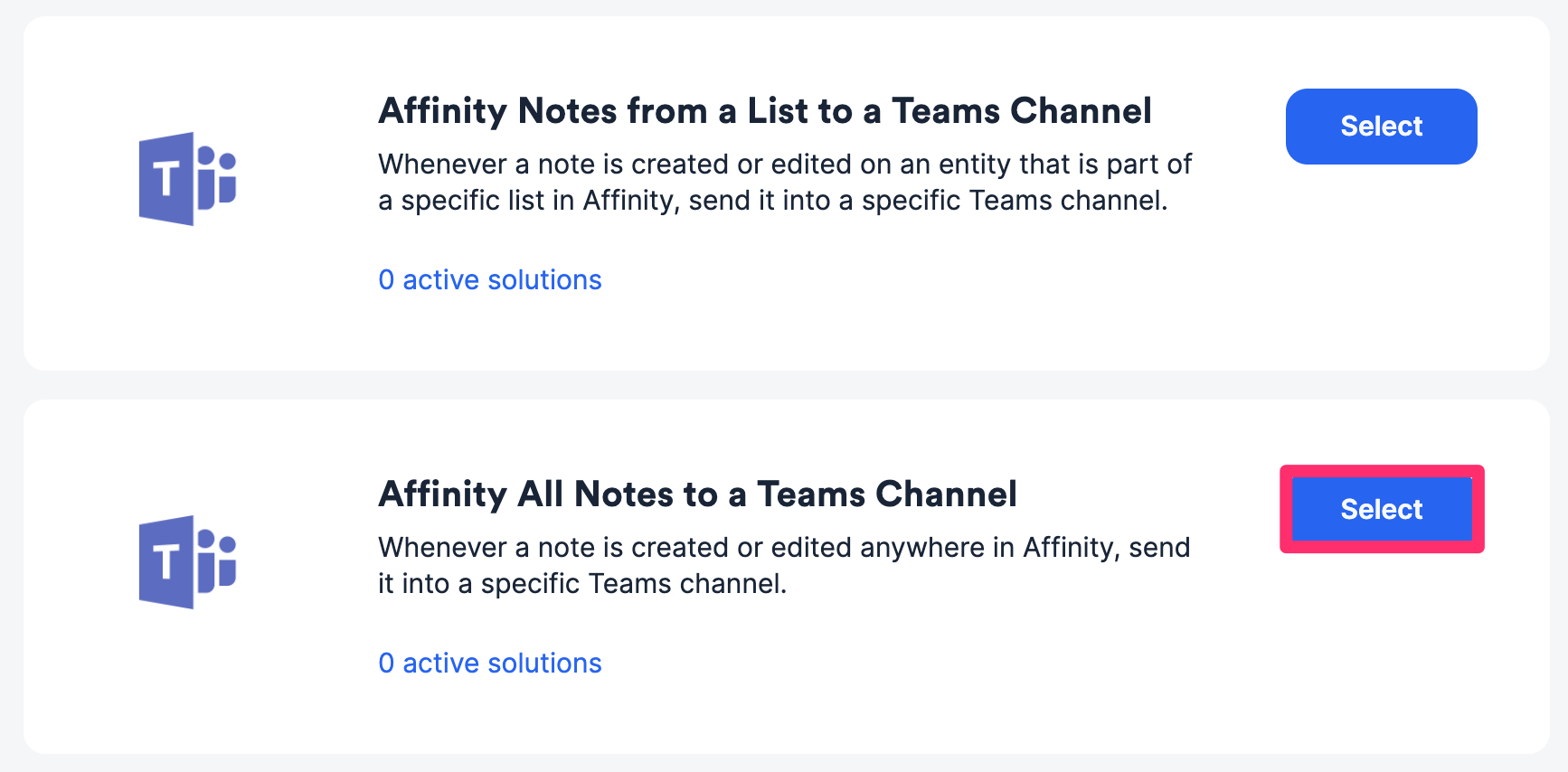Click the second card's description text
The height and width of the screenshot is (772, 1568).
[x=785, y=565]
